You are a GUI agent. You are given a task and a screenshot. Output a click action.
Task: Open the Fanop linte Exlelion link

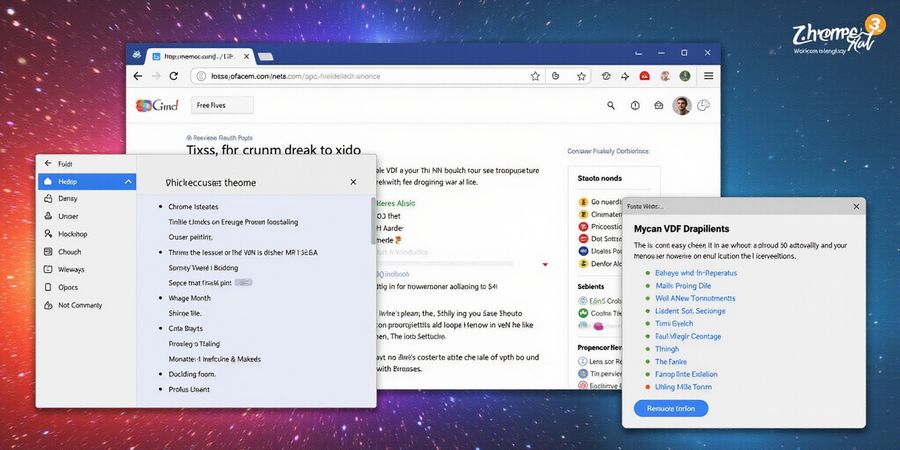click(686, 374)
